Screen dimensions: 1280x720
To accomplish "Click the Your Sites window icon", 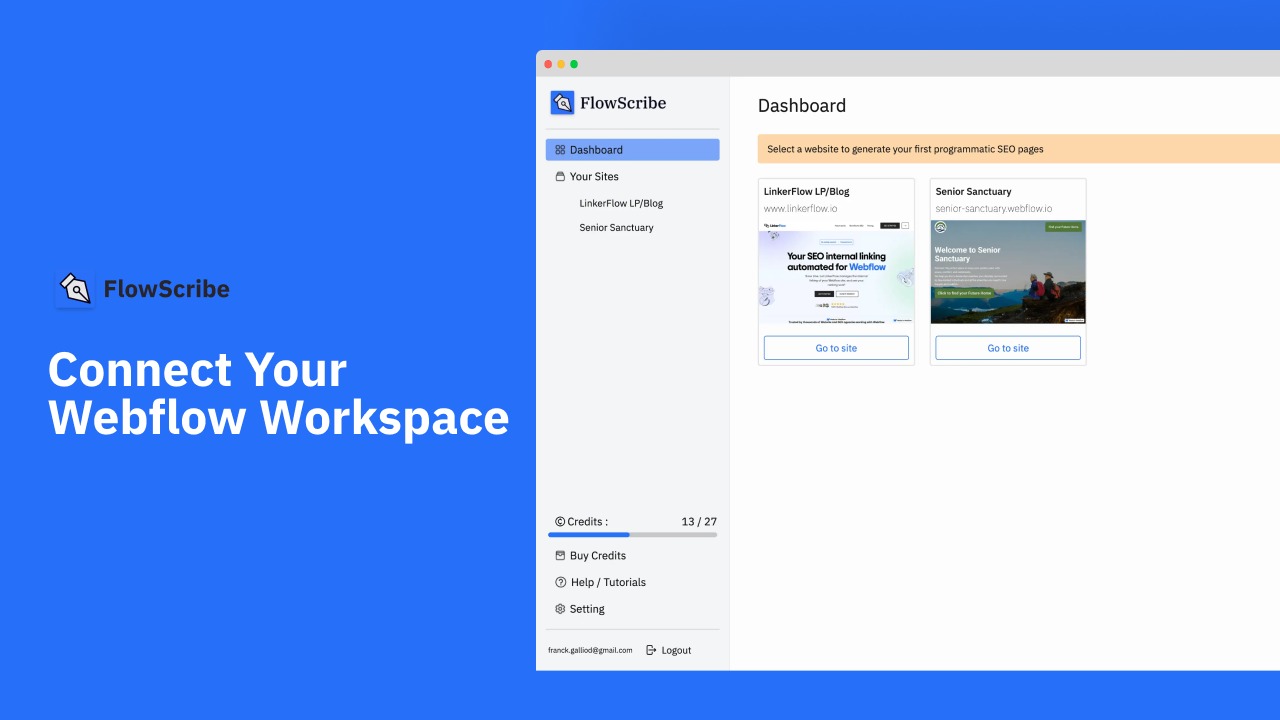I will click(x=560, y=176).
